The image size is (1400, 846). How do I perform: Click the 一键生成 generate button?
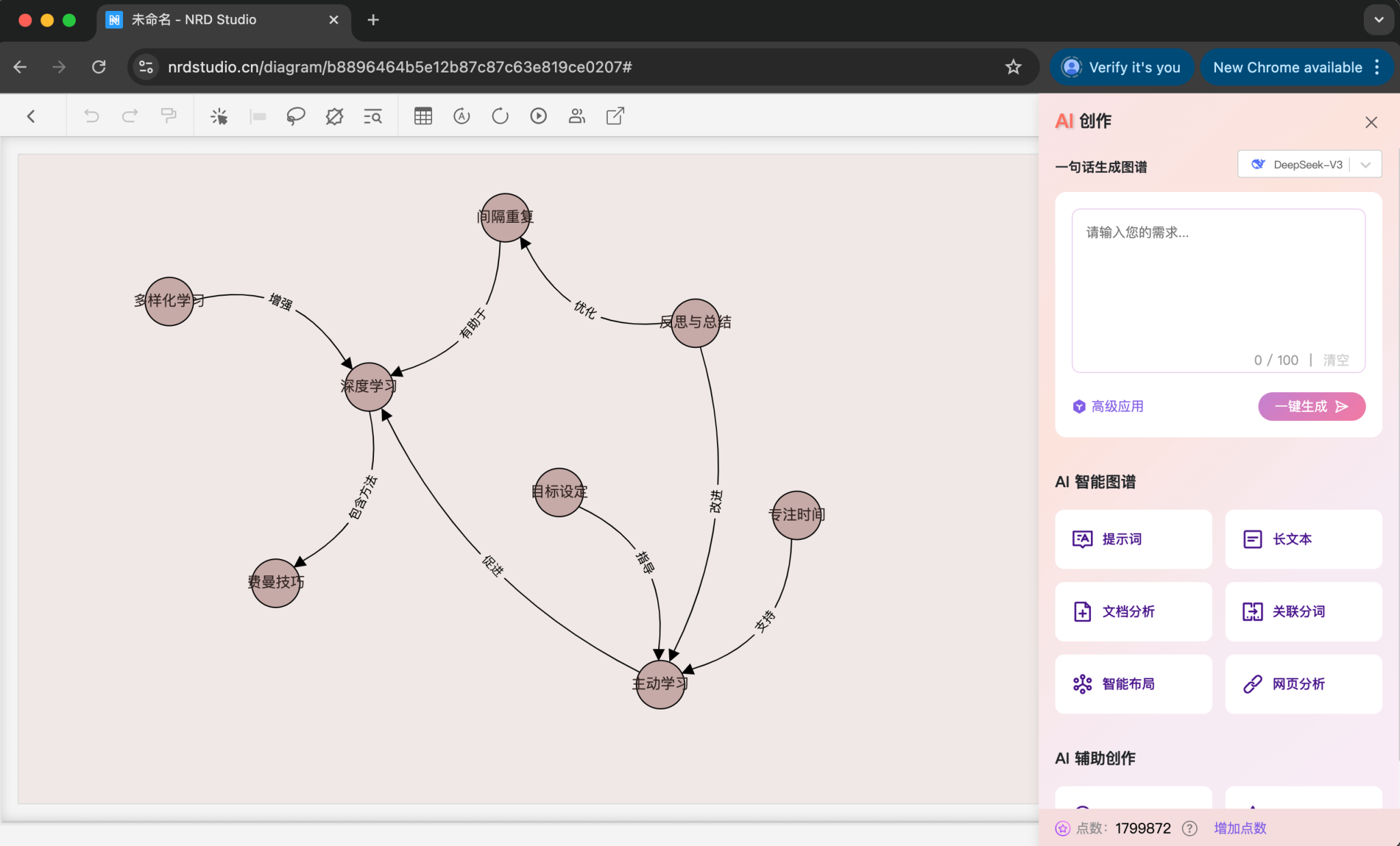pyautogui.click(x=1311, y=407)
